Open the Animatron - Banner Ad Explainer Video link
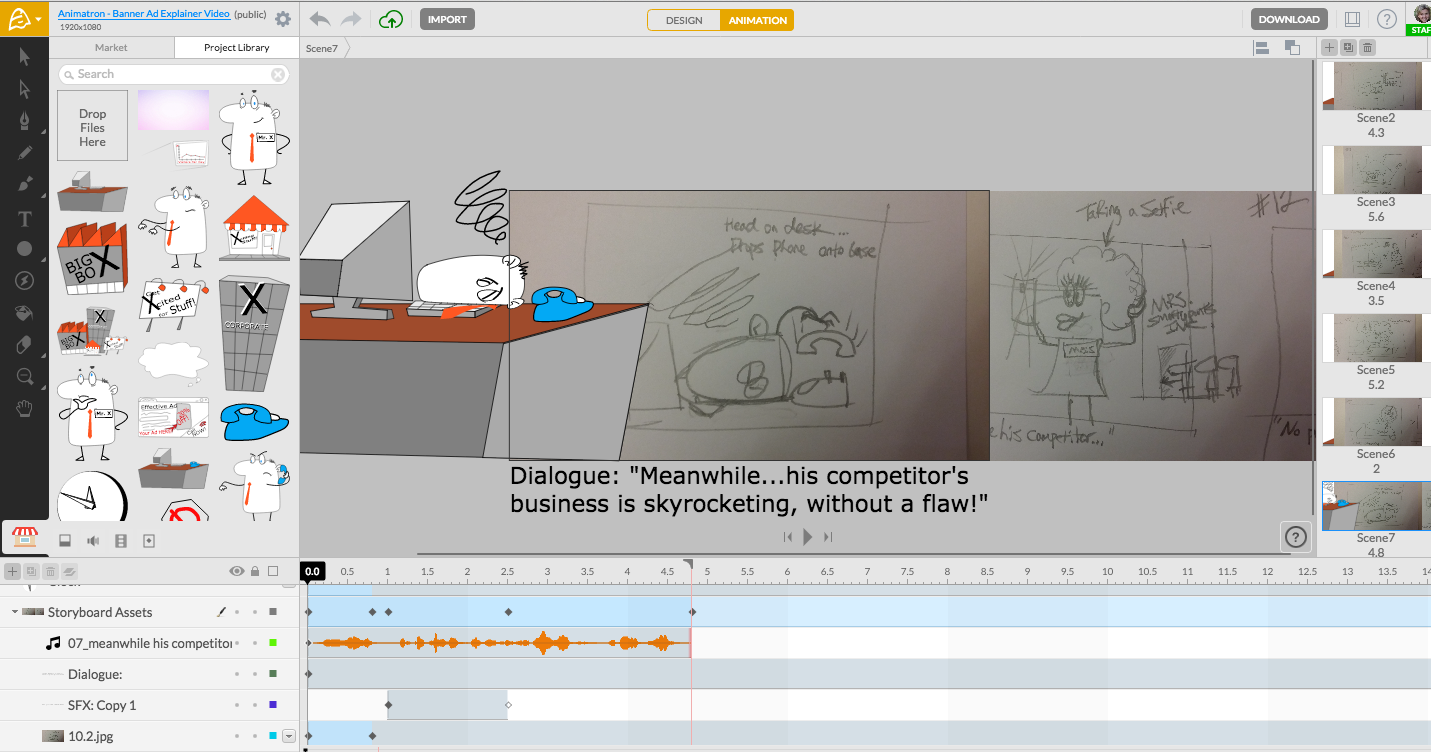The image size is (1431, 752). click(144, 14)
